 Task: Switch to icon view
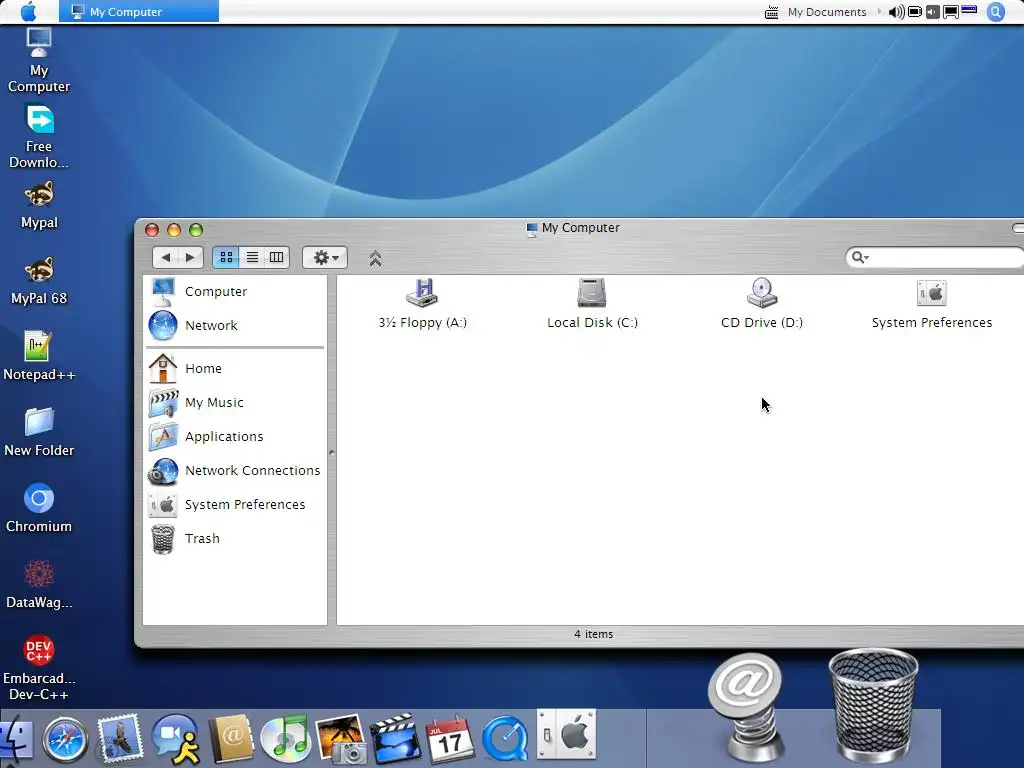click(x=226, y=257)
